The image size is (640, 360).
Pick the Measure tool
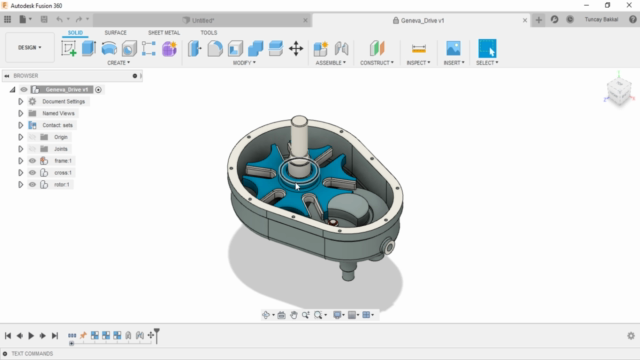(x=419, y=49)
